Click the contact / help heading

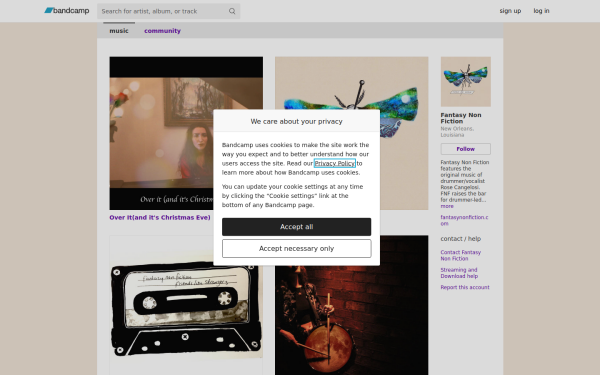tap(461, 239)
